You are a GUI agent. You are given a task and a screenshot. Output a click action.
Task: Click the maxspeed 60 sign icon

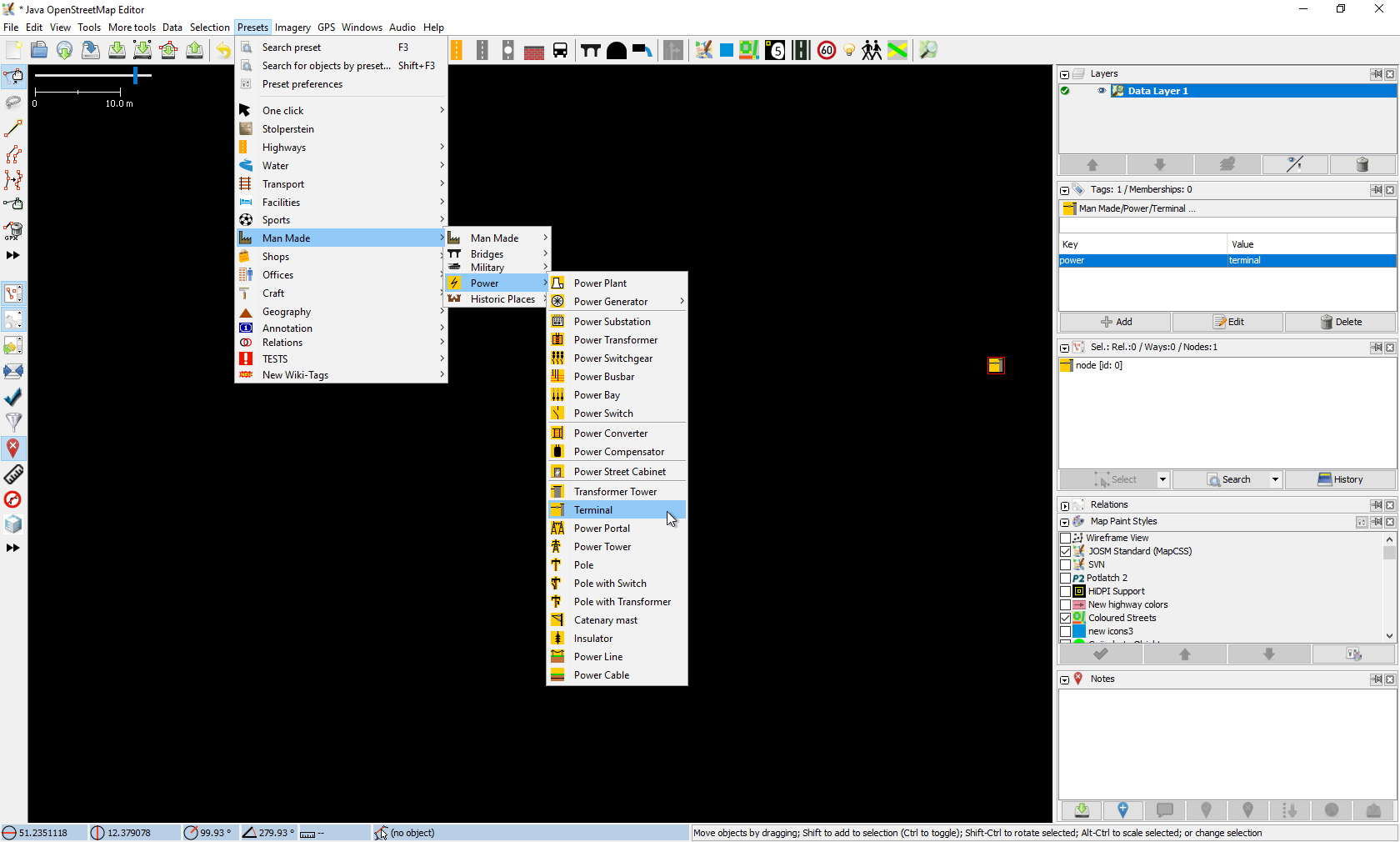pyautogui.click(x=826, y=51)
